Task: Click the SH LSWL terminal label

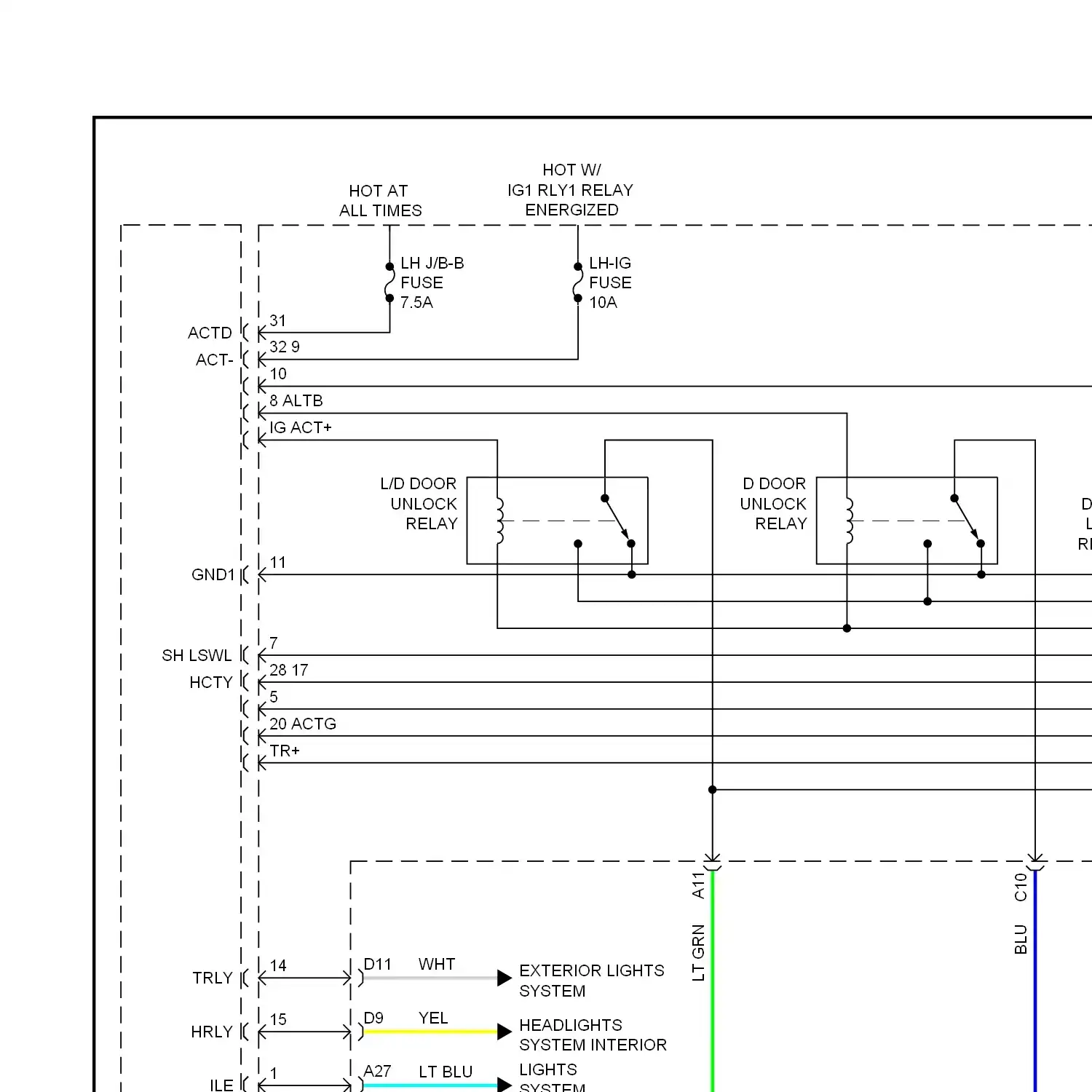Action: 197,655
